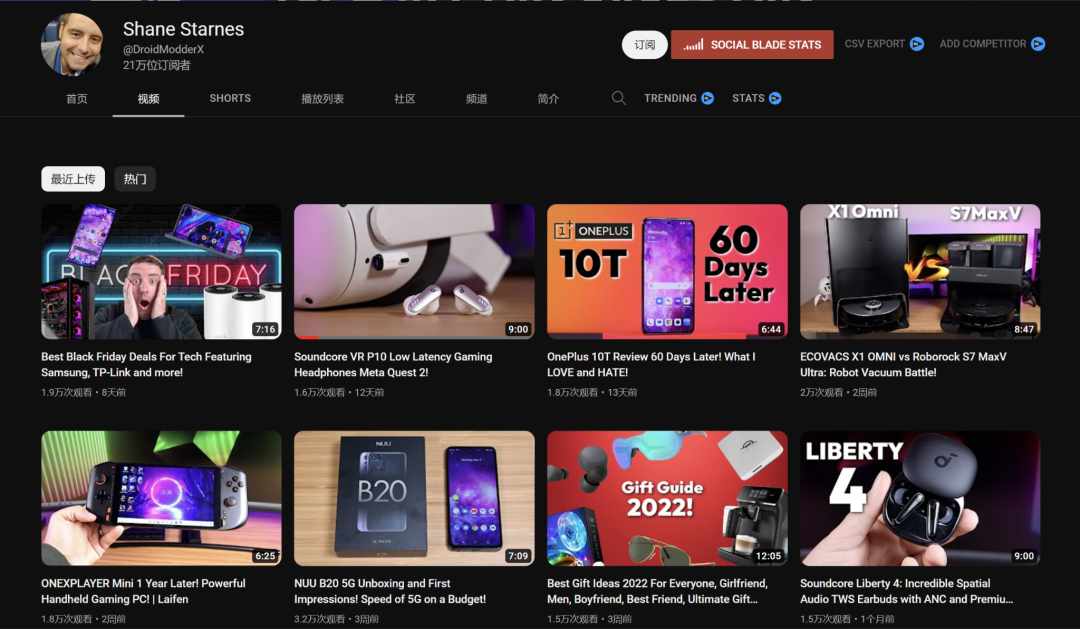Open the 频道 tab
The height and width of the screenshot is (629, 1080).
477,99
